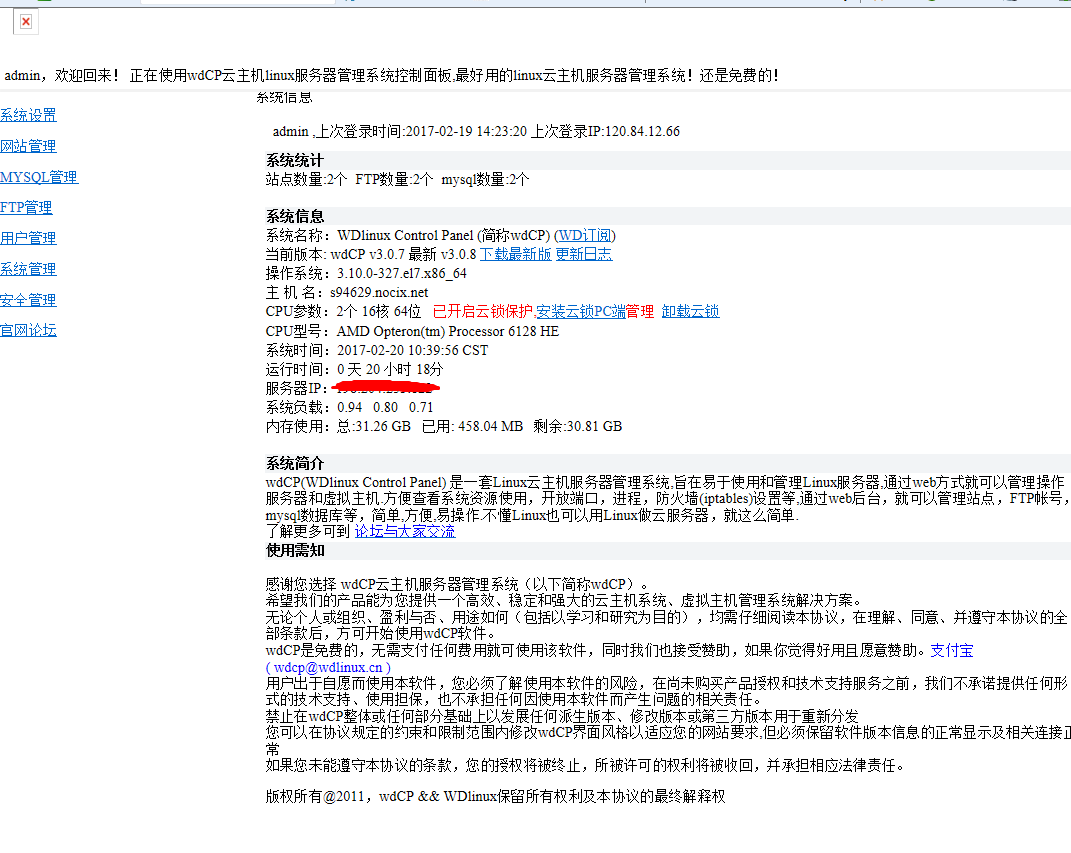Open 网站管理 in the sidebar
1071x853 pixels.
pyautogui.click(x=28, y=146)
